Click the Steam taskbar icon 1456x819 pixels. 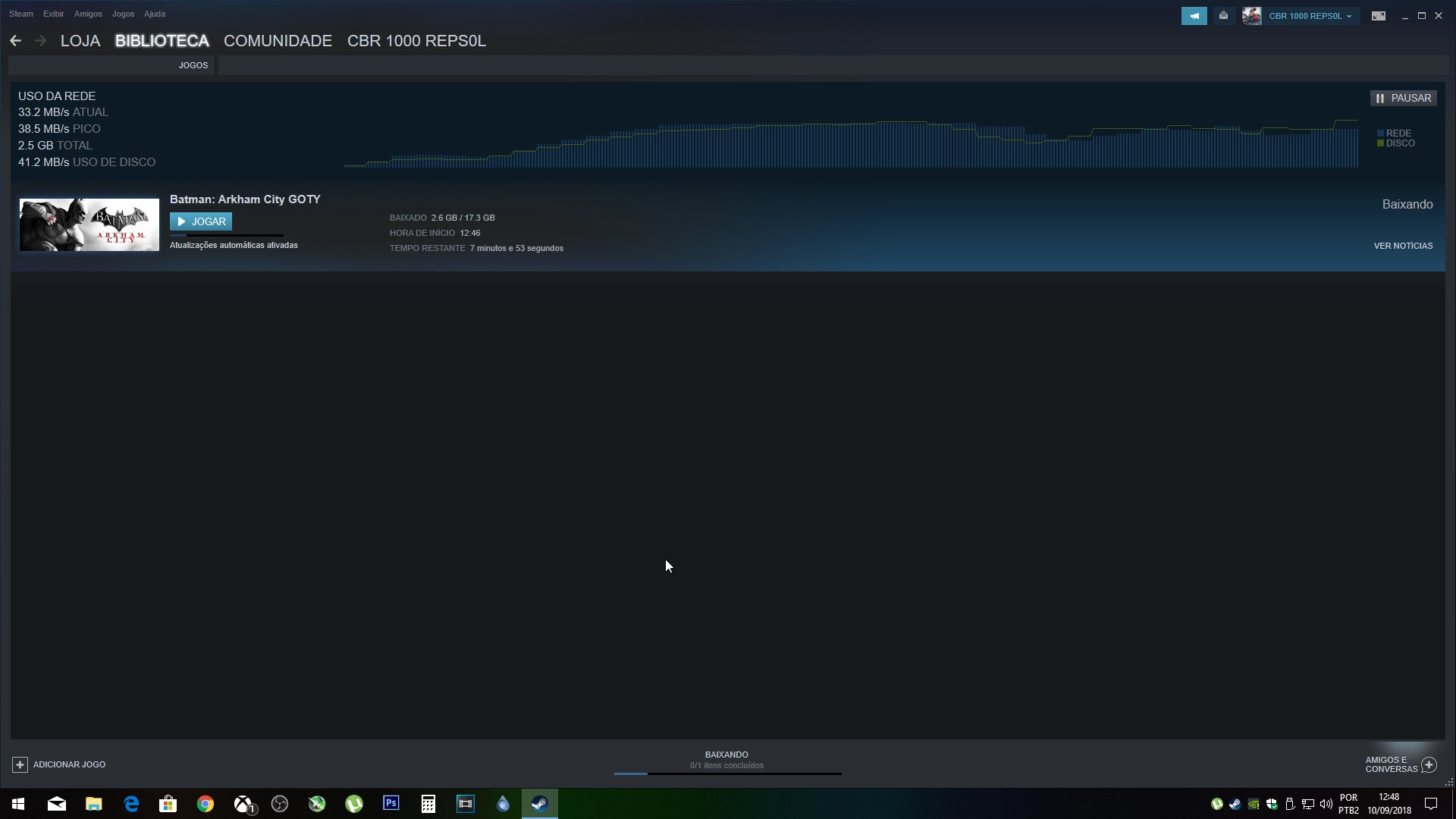[540, 804]
